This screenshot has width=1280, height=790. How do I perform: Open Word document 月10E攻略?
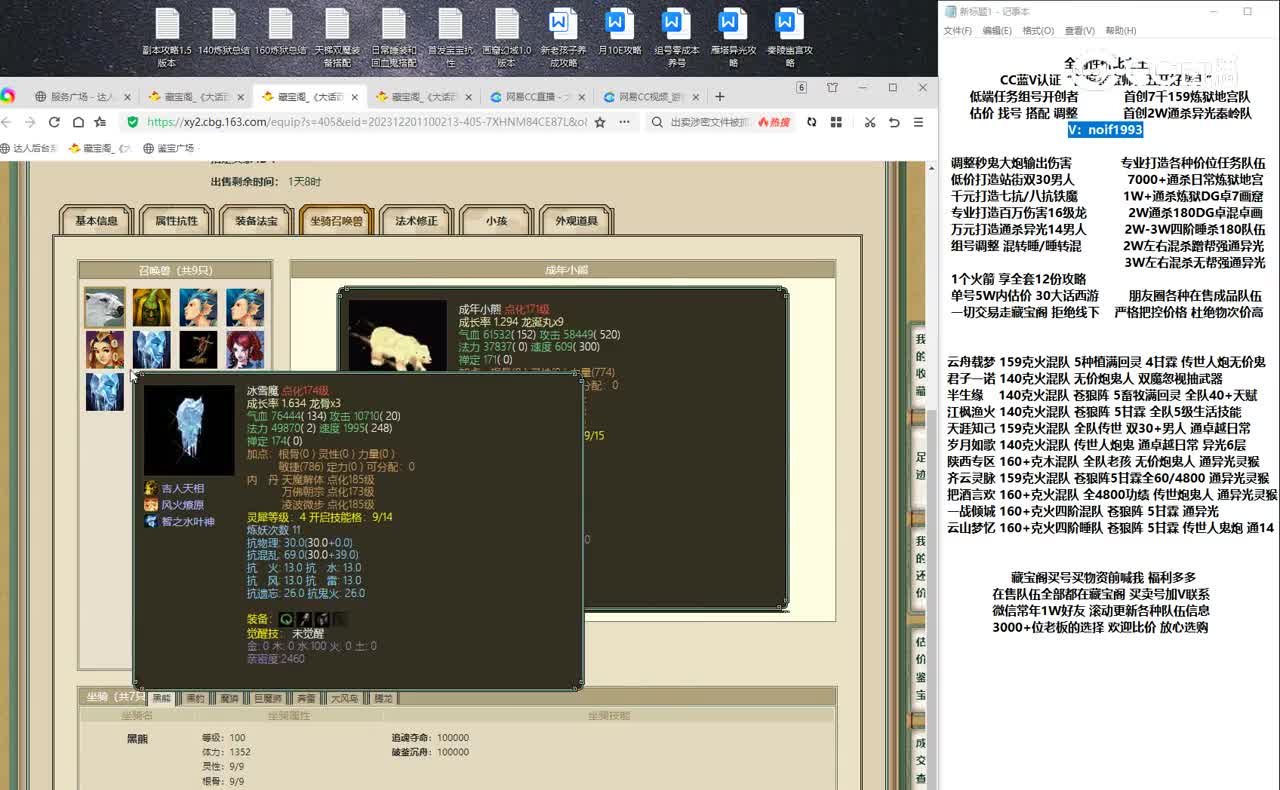click(x=620, y=33)
